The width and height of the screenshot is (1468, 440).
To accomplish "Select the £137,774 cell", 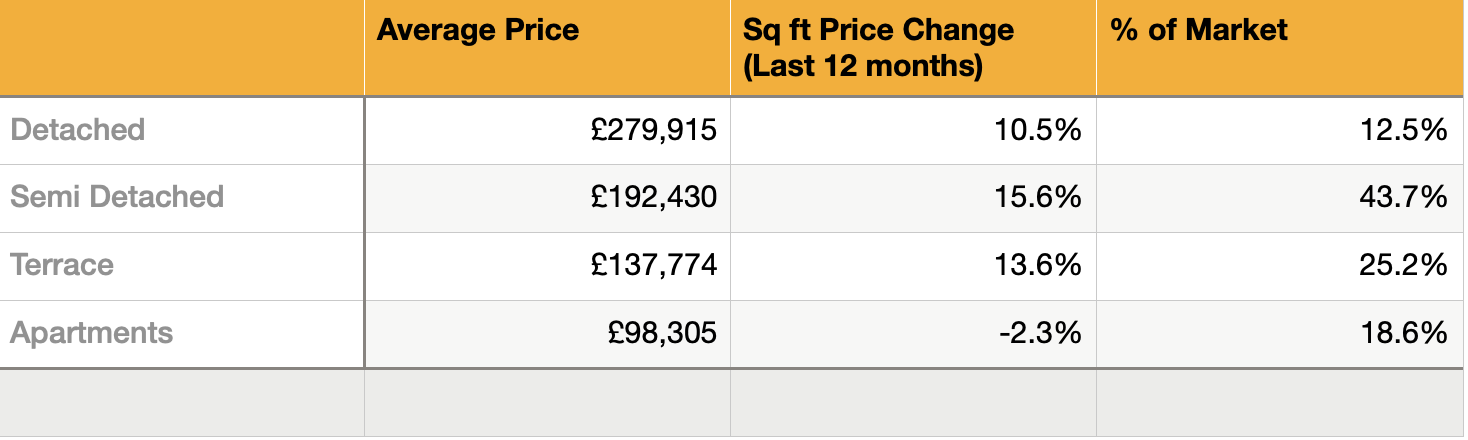I will (x=547, y=266).
